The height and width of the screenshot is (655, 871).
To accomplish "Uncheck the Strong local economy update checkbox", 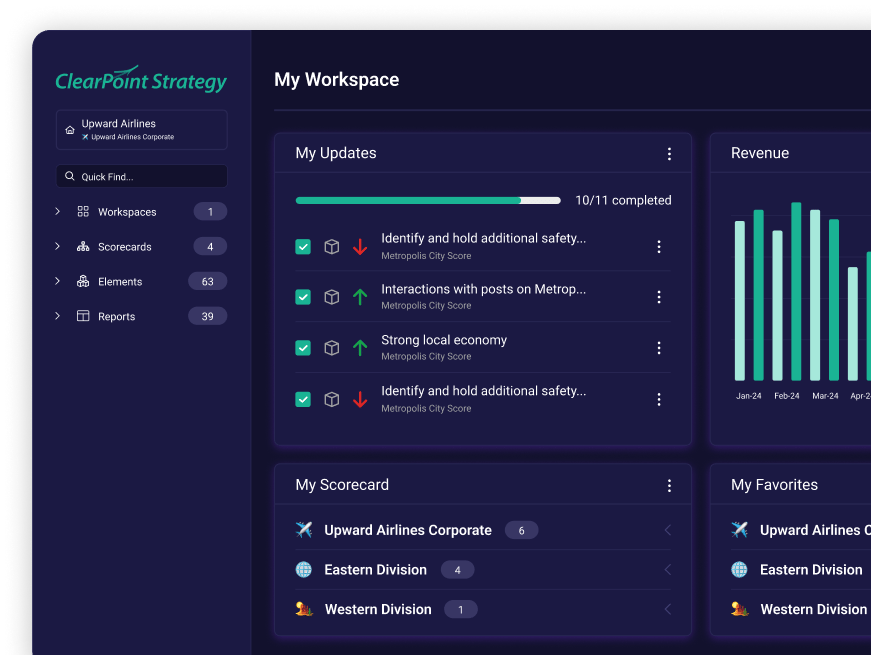I will (303, 348).
